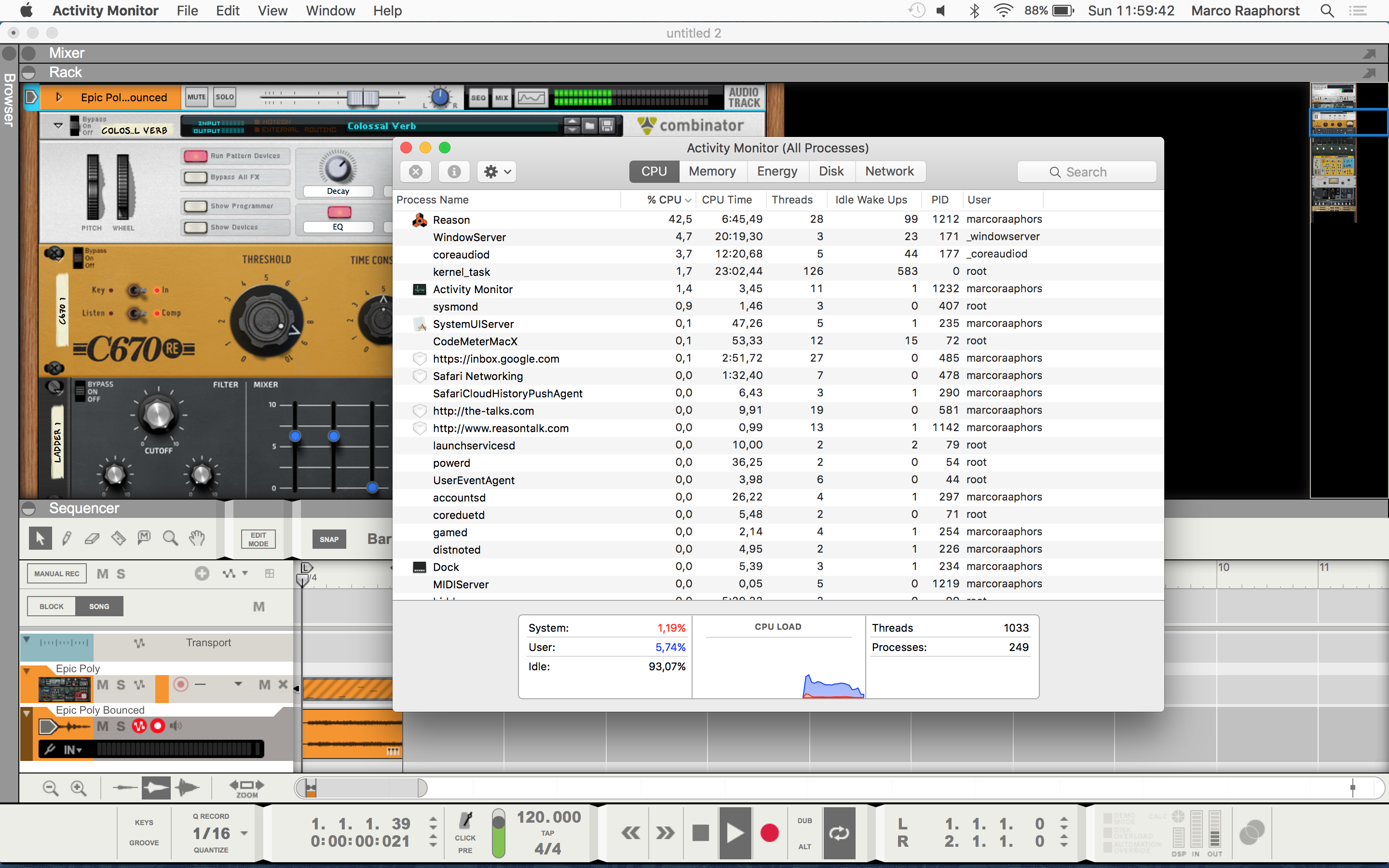This screenshot has width=1389, height=868.
Task: Toggle Bypass All FX button
Action: pyautogui.click(x=196, y=177)
